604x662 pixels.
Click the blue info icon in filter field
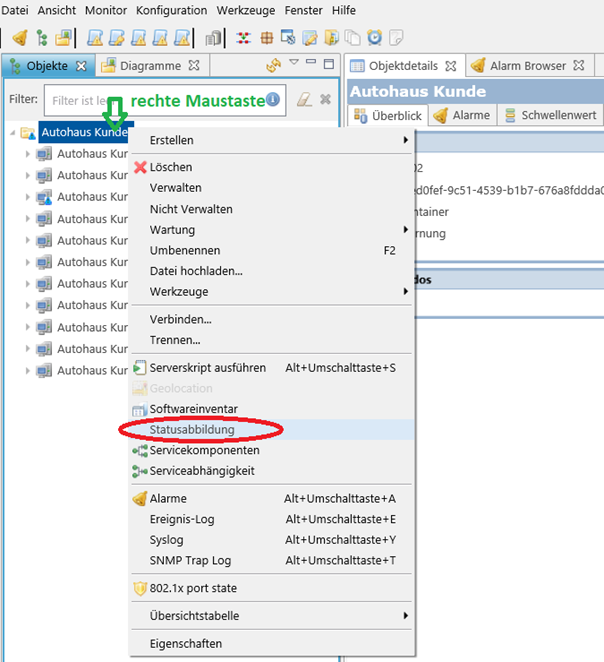[272, 100]
